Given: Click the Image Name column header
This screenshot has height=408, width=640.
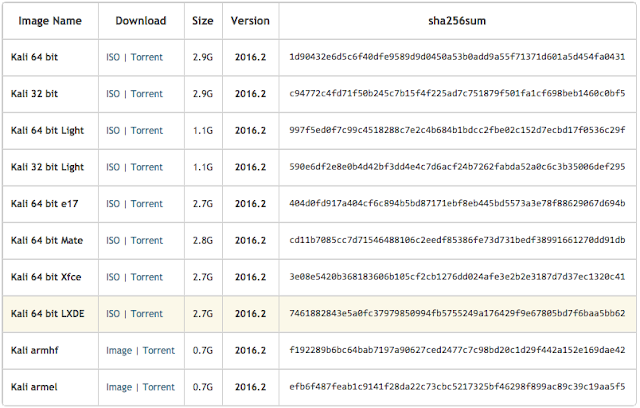Looking at the screenshot, I should coord(50,21).
